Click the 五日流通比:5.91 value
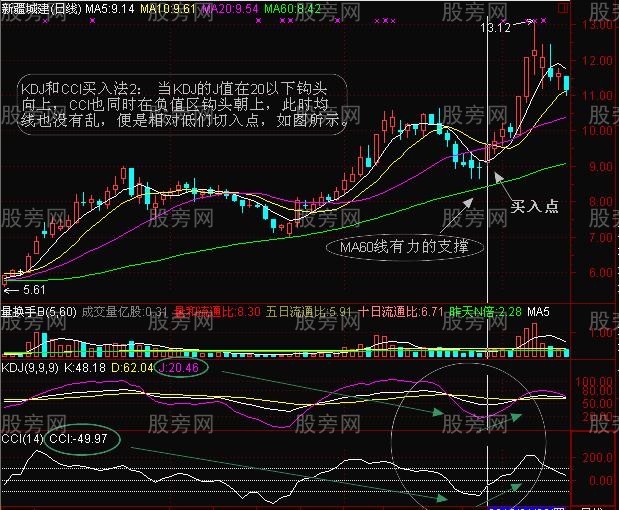 (308, 312)
